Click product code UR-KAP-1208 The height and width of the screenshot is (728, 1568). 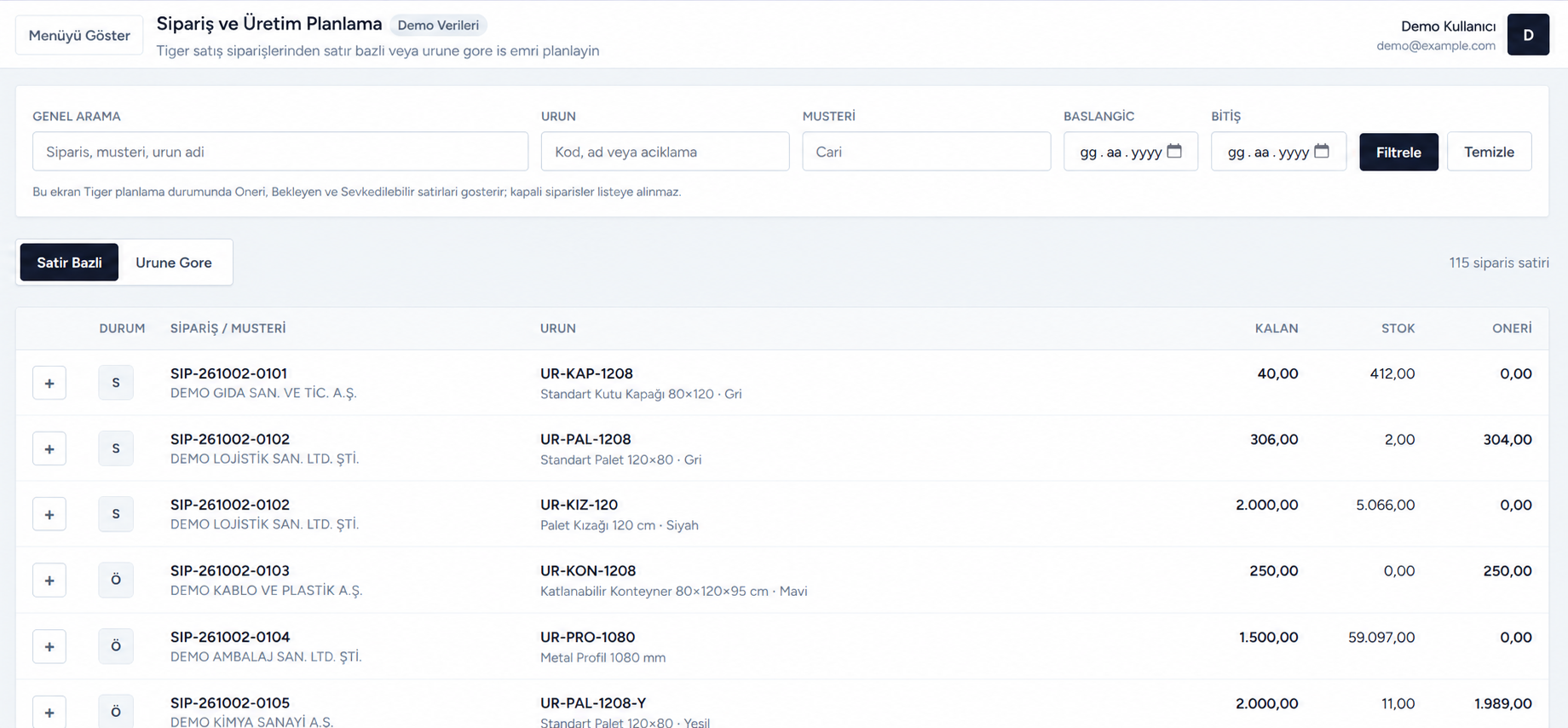586,373
